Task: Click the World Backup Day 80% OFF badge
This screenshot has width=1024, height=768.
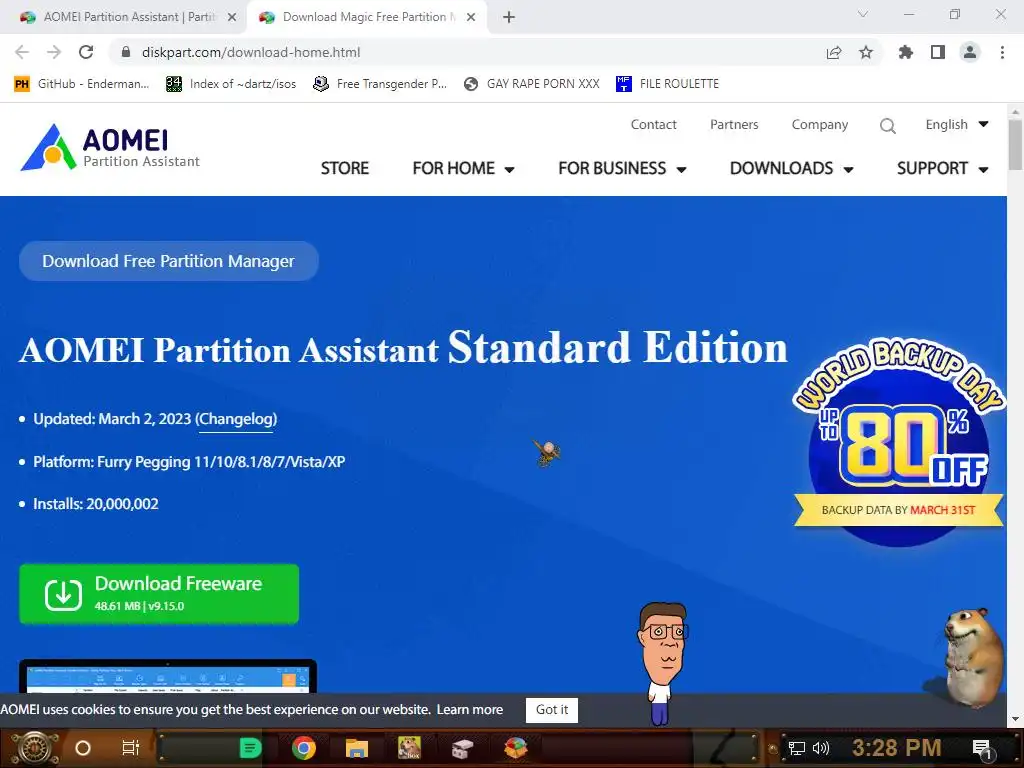Action: [x=899, y=441]
